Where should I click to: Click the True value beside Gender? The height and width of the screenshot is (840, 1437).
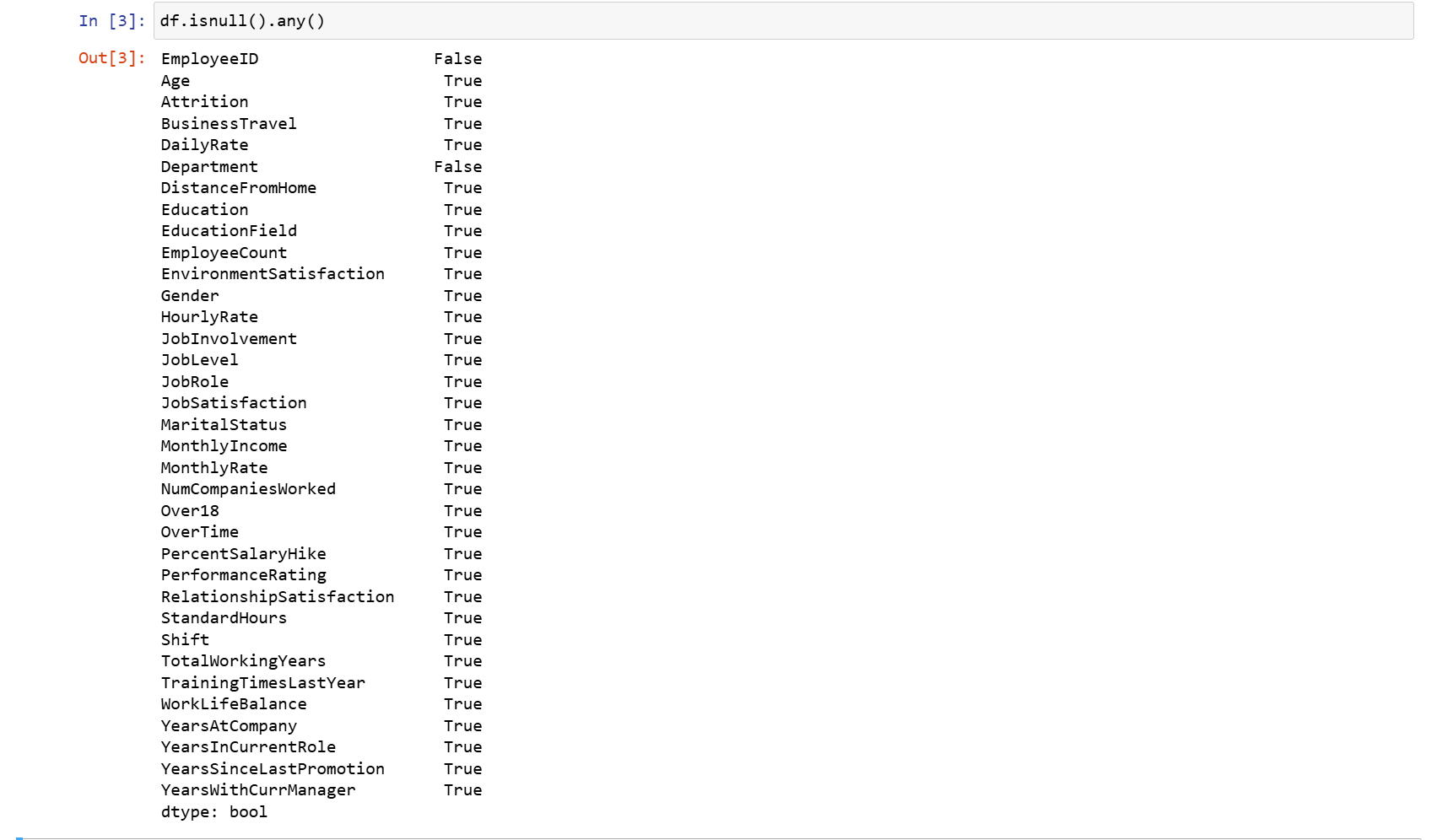(462, 296)
